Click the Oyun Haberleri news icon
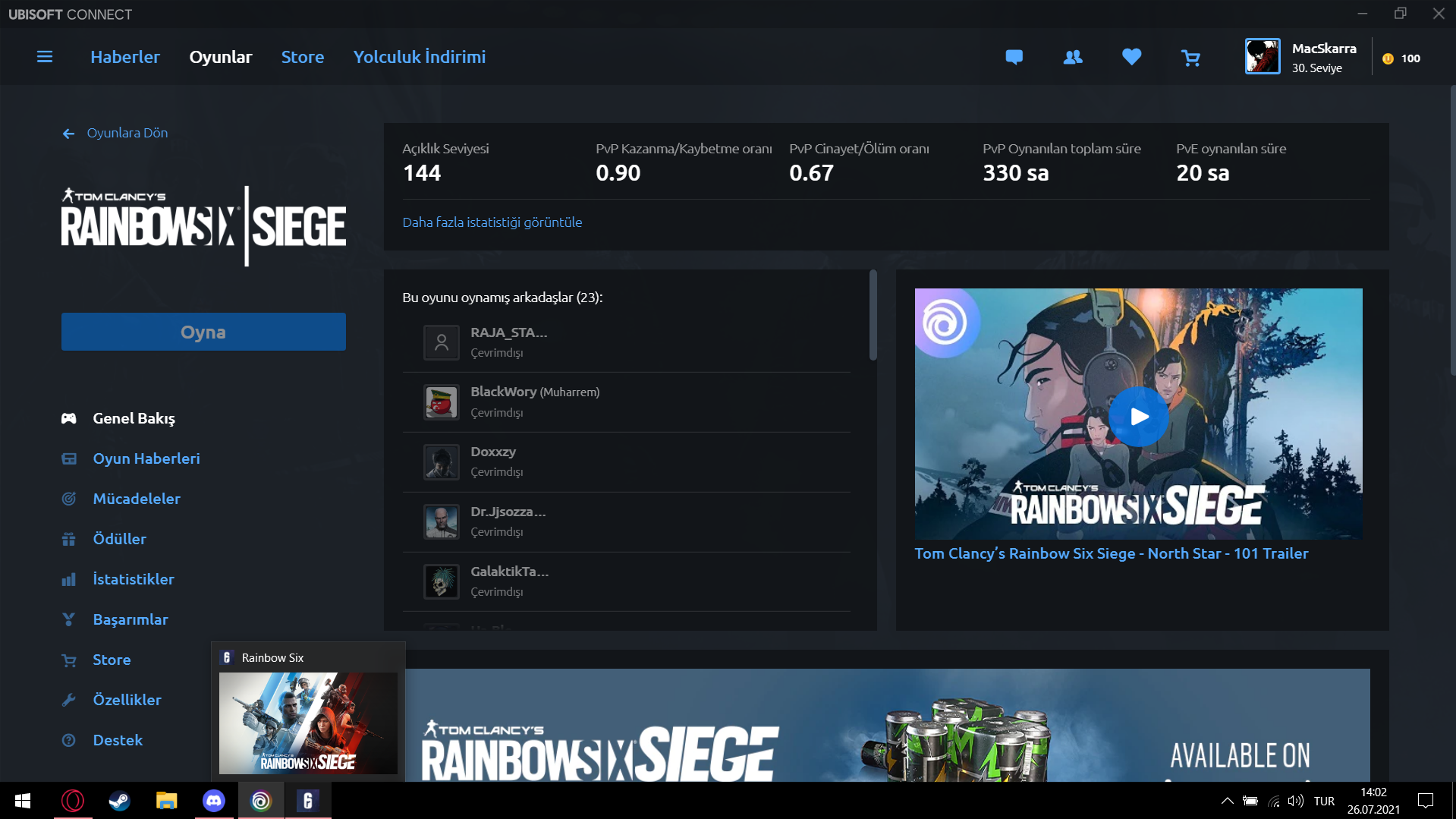This screenshot has width=1456, height=819. tap(69, 458)
